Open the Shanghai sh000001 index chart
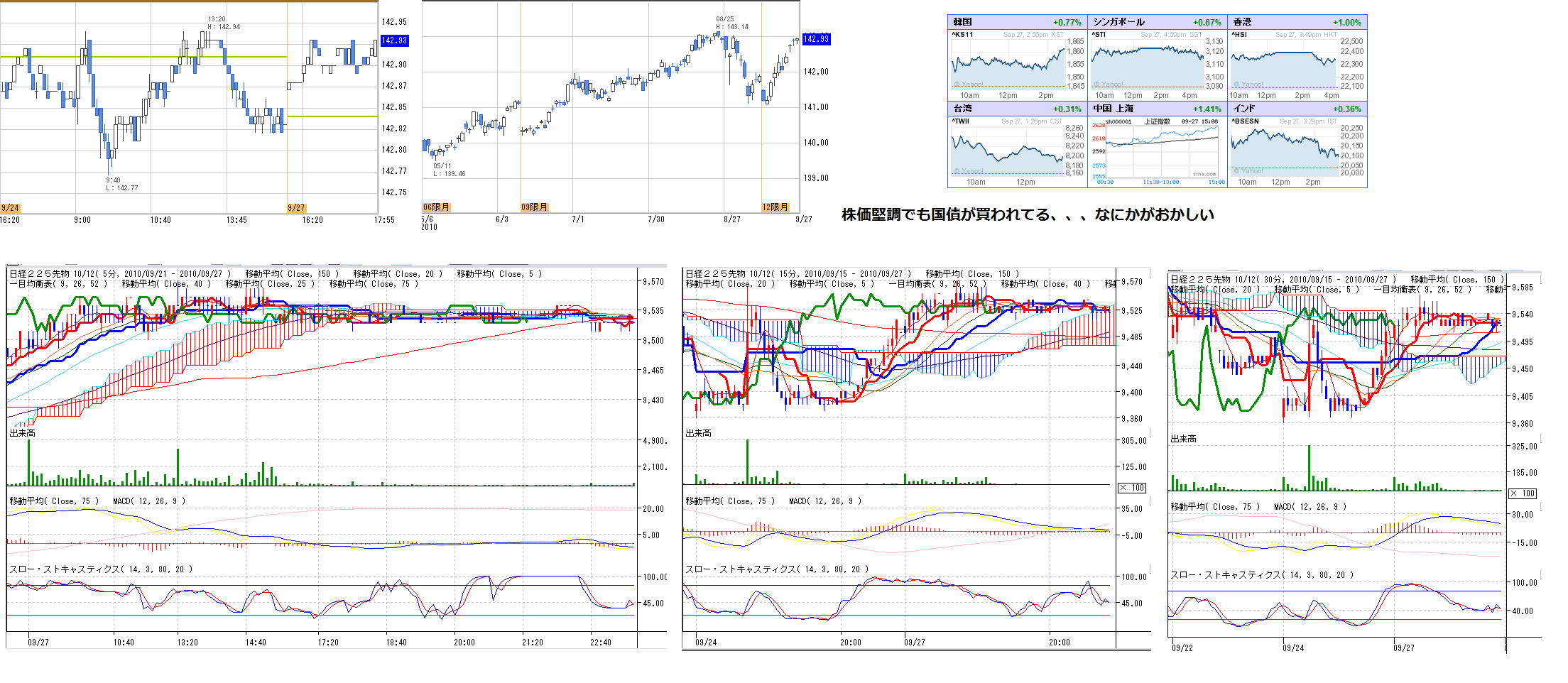 click(x=1161, y=151)
